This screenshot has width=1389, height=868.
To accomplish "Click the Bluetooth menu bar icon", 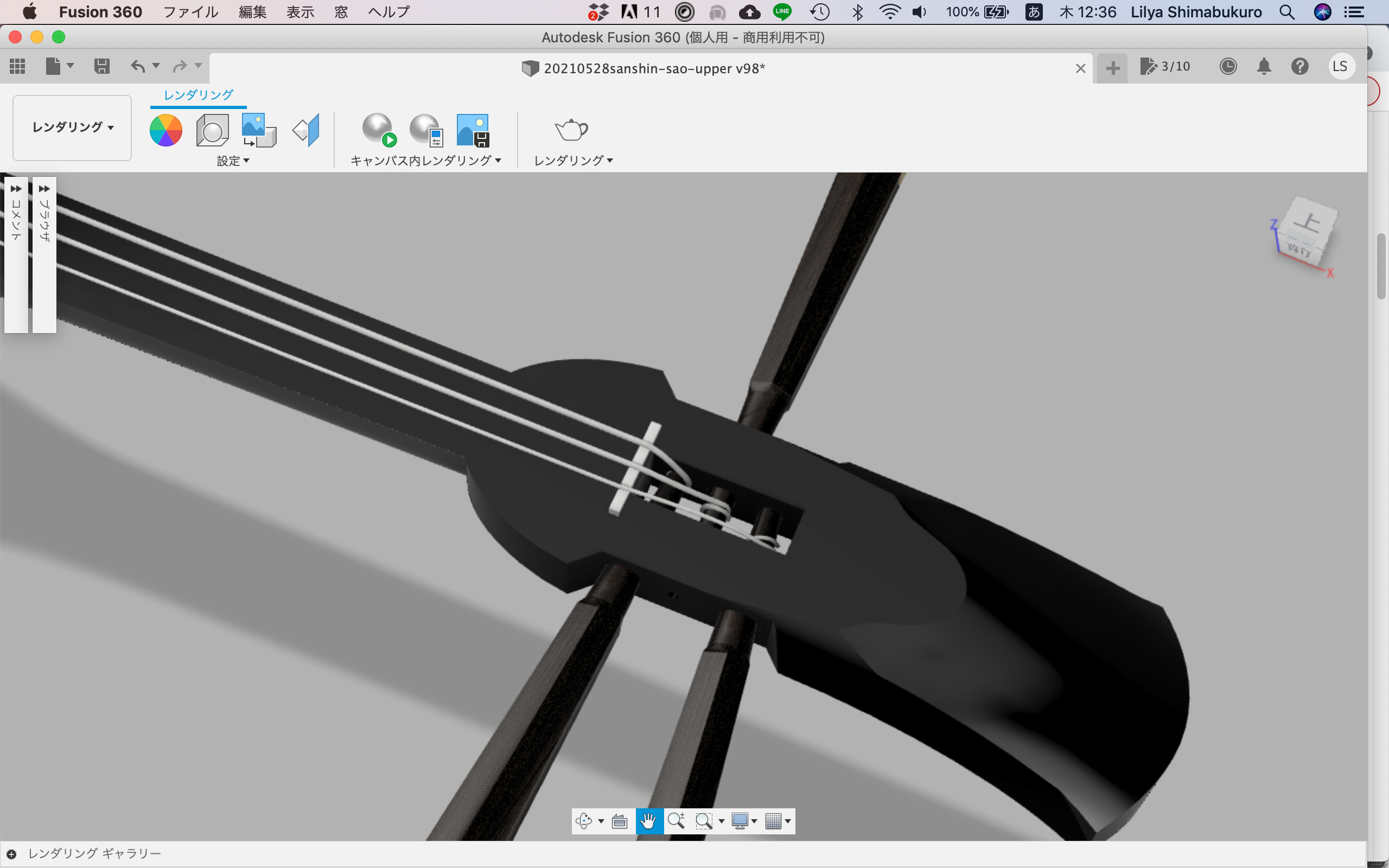I will click(x=857, y=12).
